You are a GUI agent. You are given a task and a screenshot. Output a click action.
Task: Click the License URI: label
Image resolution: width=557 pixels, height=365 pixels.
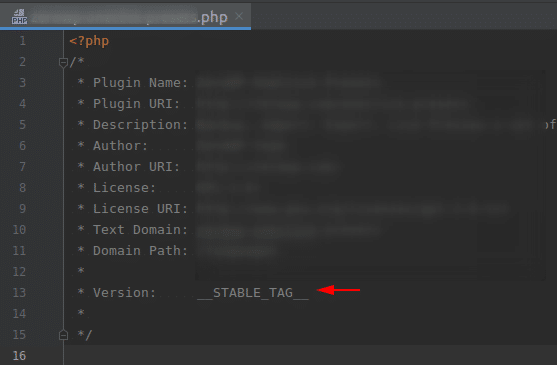(x=140, y=209)
